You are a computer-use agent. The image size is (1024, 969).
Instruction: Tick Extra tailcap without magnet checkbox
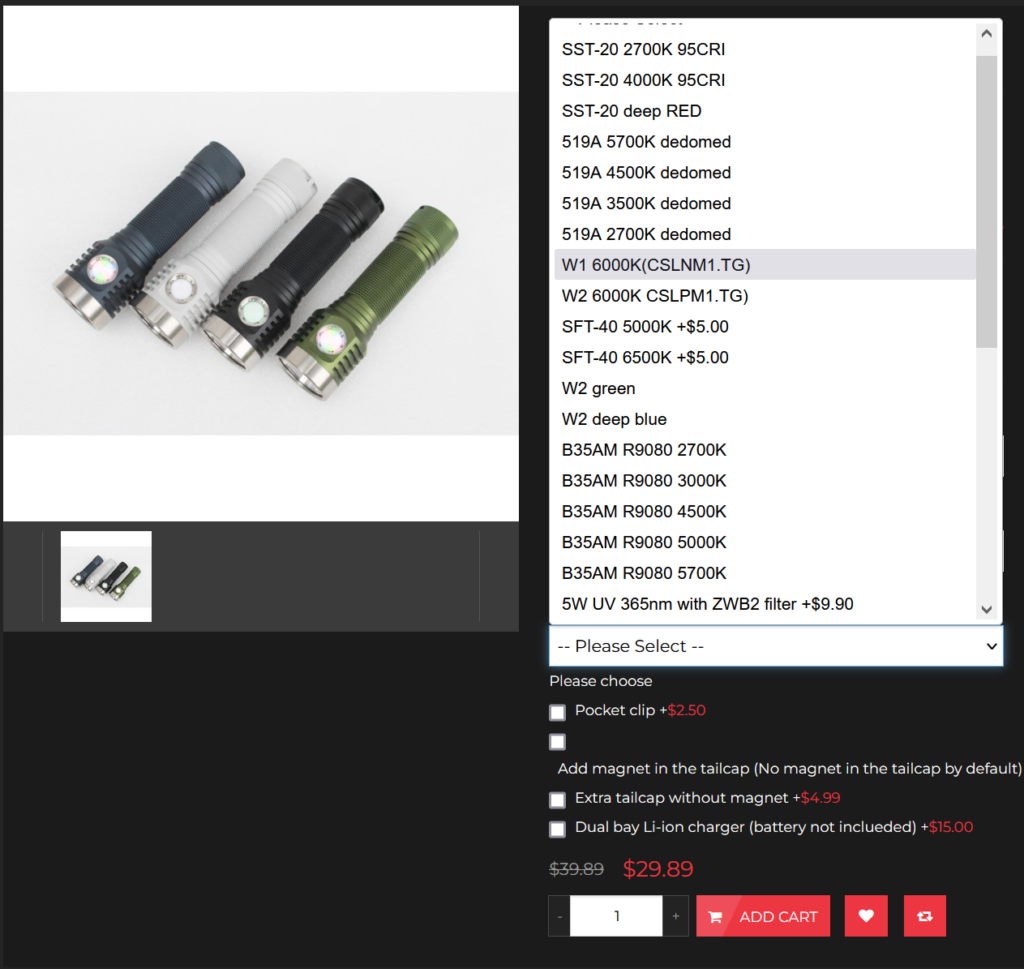(x=557, y=800)
